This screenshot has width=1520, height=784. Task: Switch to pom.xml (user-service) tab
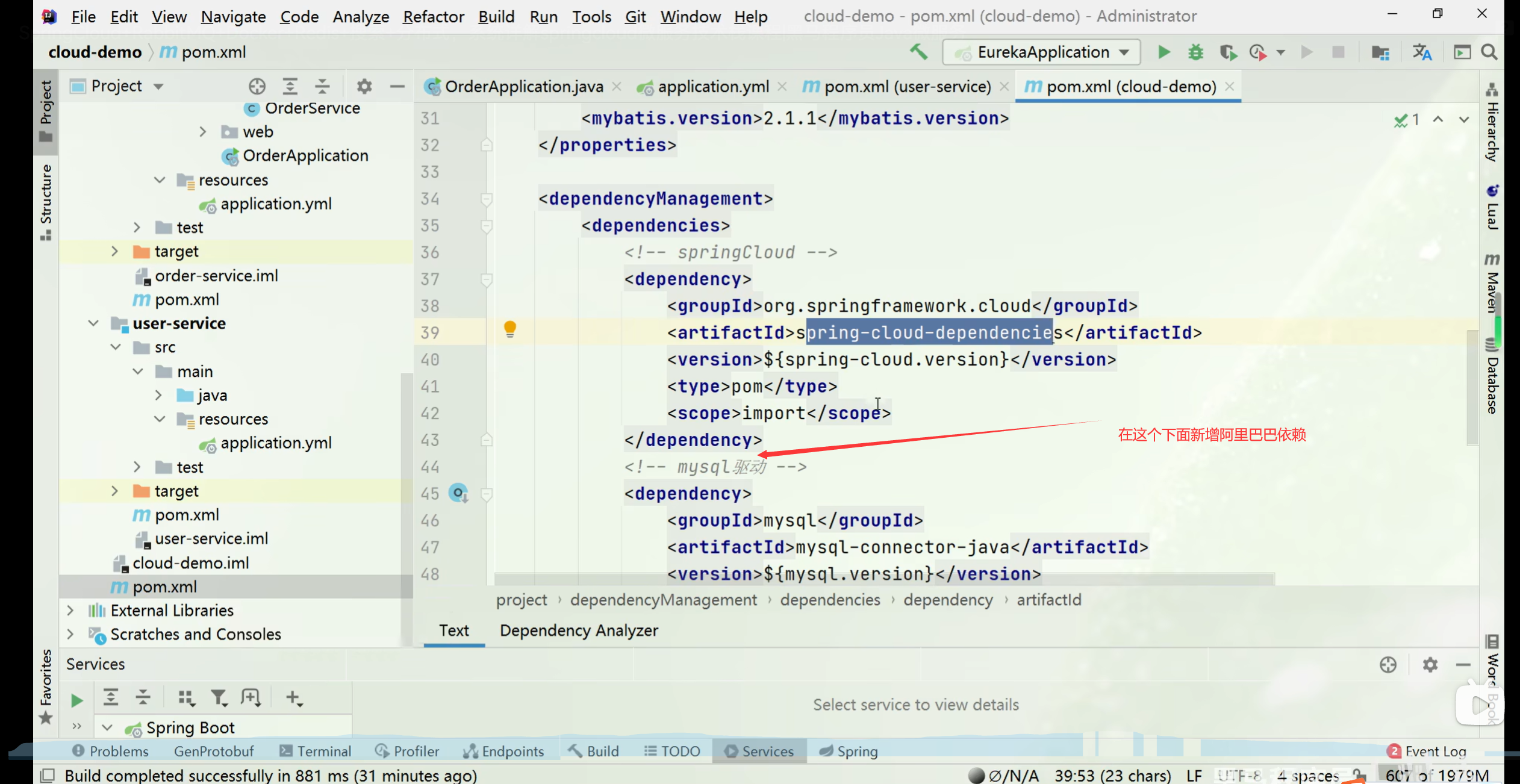click(906, 87)
